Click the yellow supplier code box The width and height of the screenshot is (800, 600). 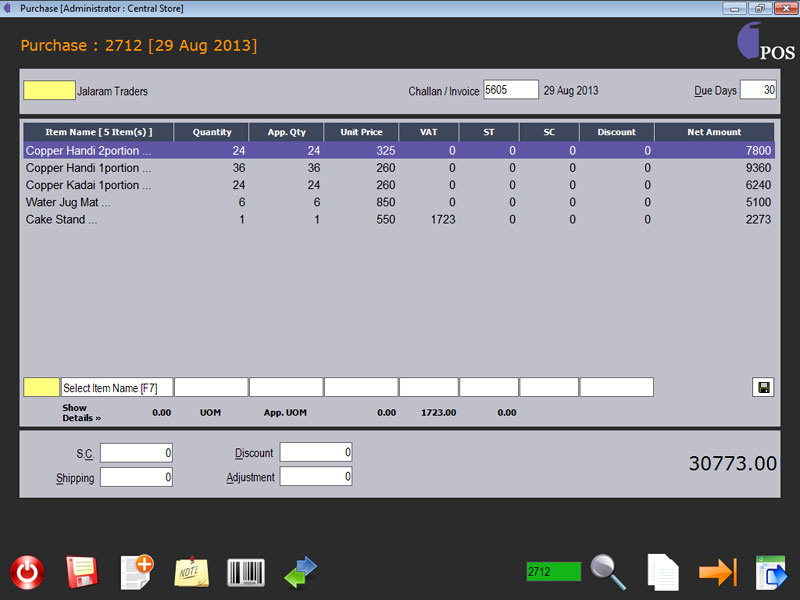[x=49, y=91]
